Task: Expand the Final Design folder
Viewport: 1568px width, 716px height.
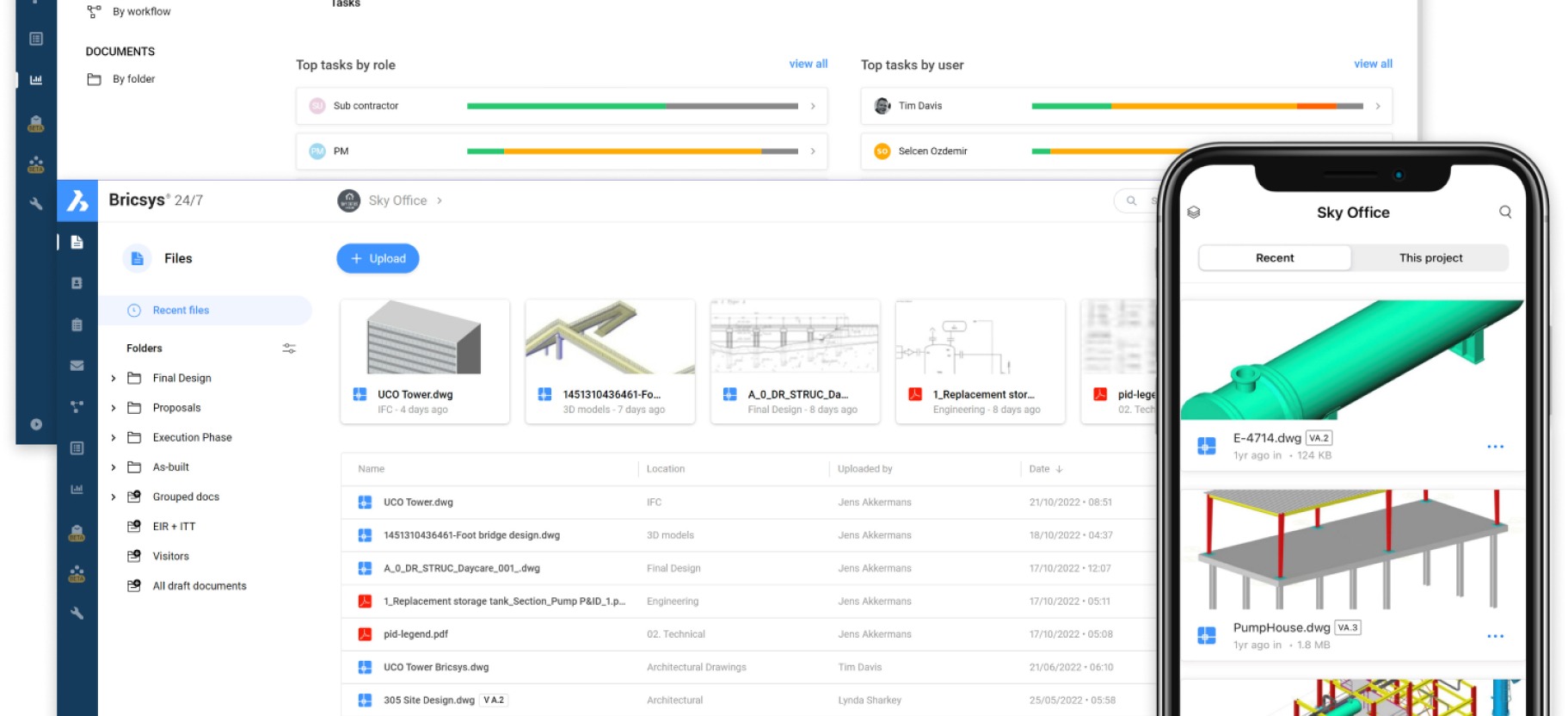Action: (114, 378)
